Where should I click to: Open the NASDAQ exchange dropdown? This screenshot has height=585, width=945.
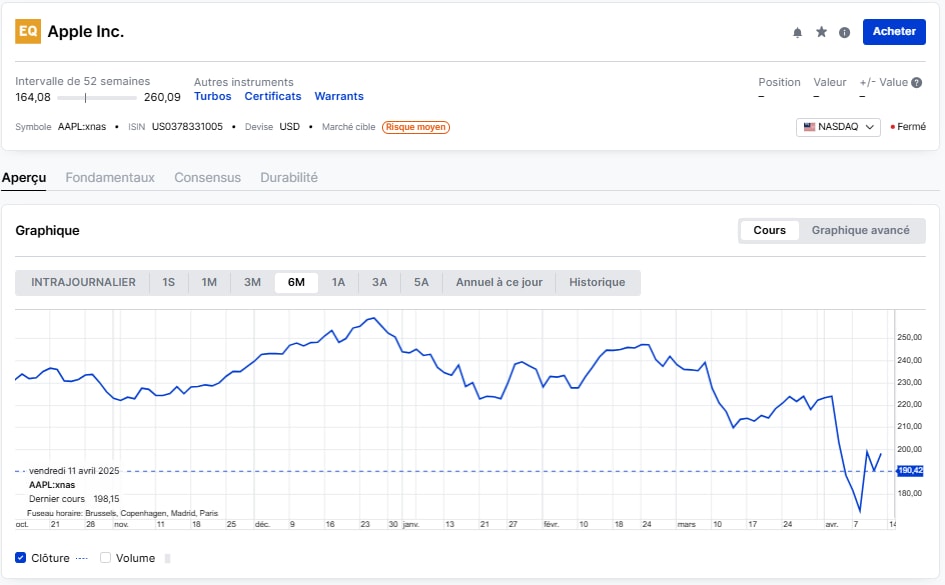(x=838, y=127)
